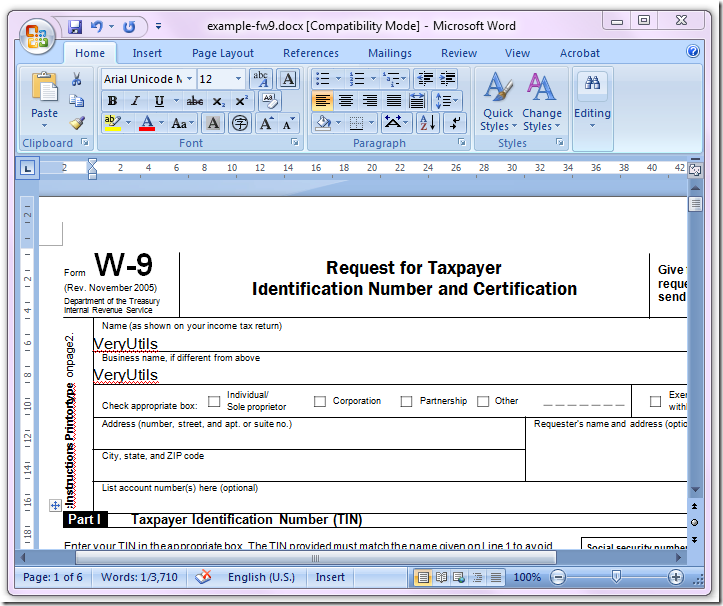This screenshot has width=723, height=606.
Task: Expand the bullets list dropdown arrow
Action: point(338,79)
